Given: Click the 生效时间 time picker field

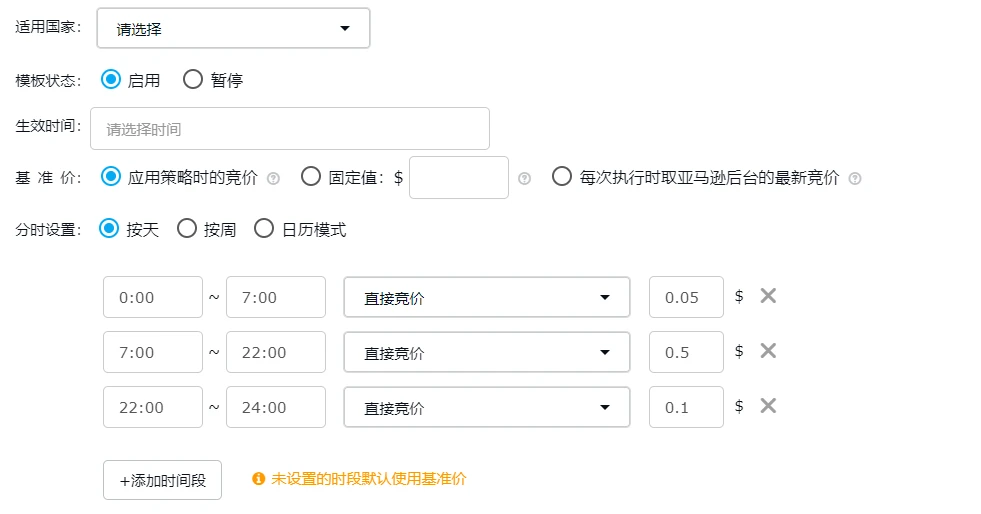Looking at the screenshot, I should (x=290, y=129).
